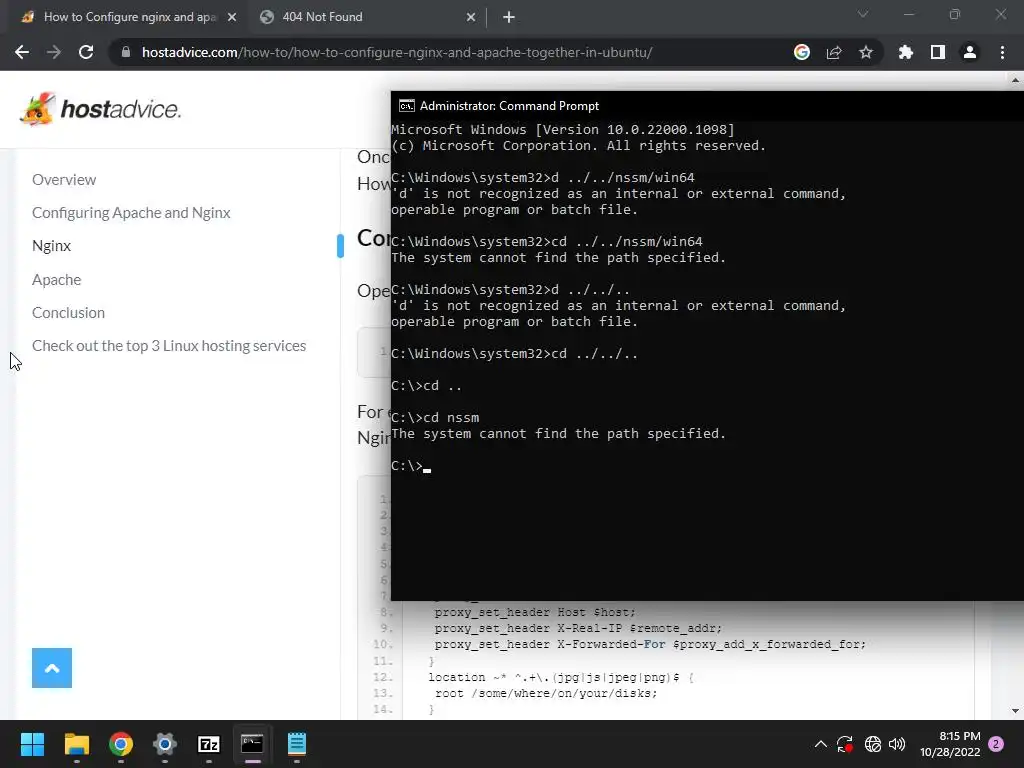Reload the hostadvice page
This screenshot has width=1024, height=768.
pos(86,52)
